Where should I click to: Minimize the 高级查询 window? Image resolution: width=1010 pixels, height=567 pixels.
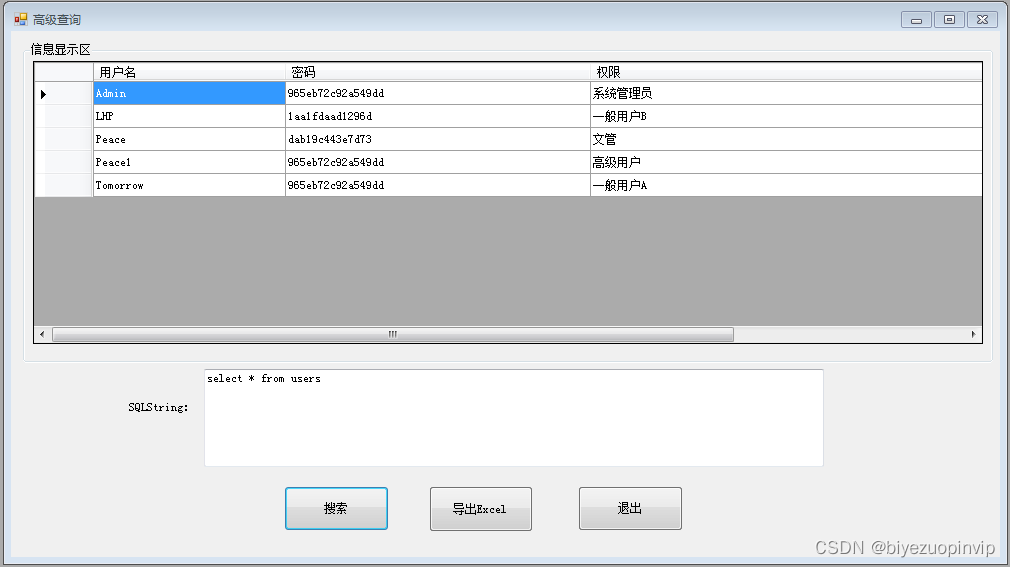point(916,20)
